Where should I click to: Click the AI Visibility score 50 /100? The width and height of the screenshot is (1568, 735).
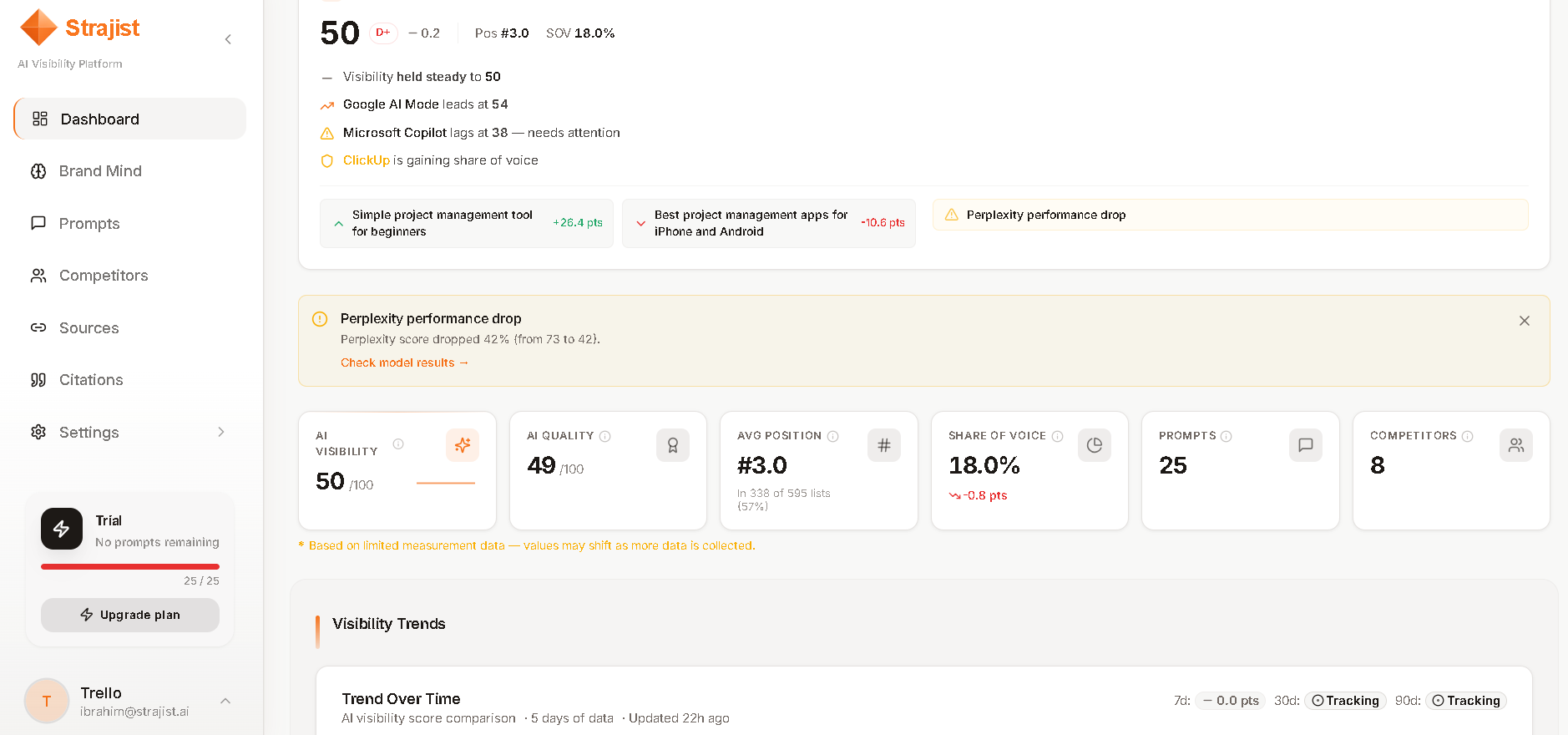click(344, 481)
